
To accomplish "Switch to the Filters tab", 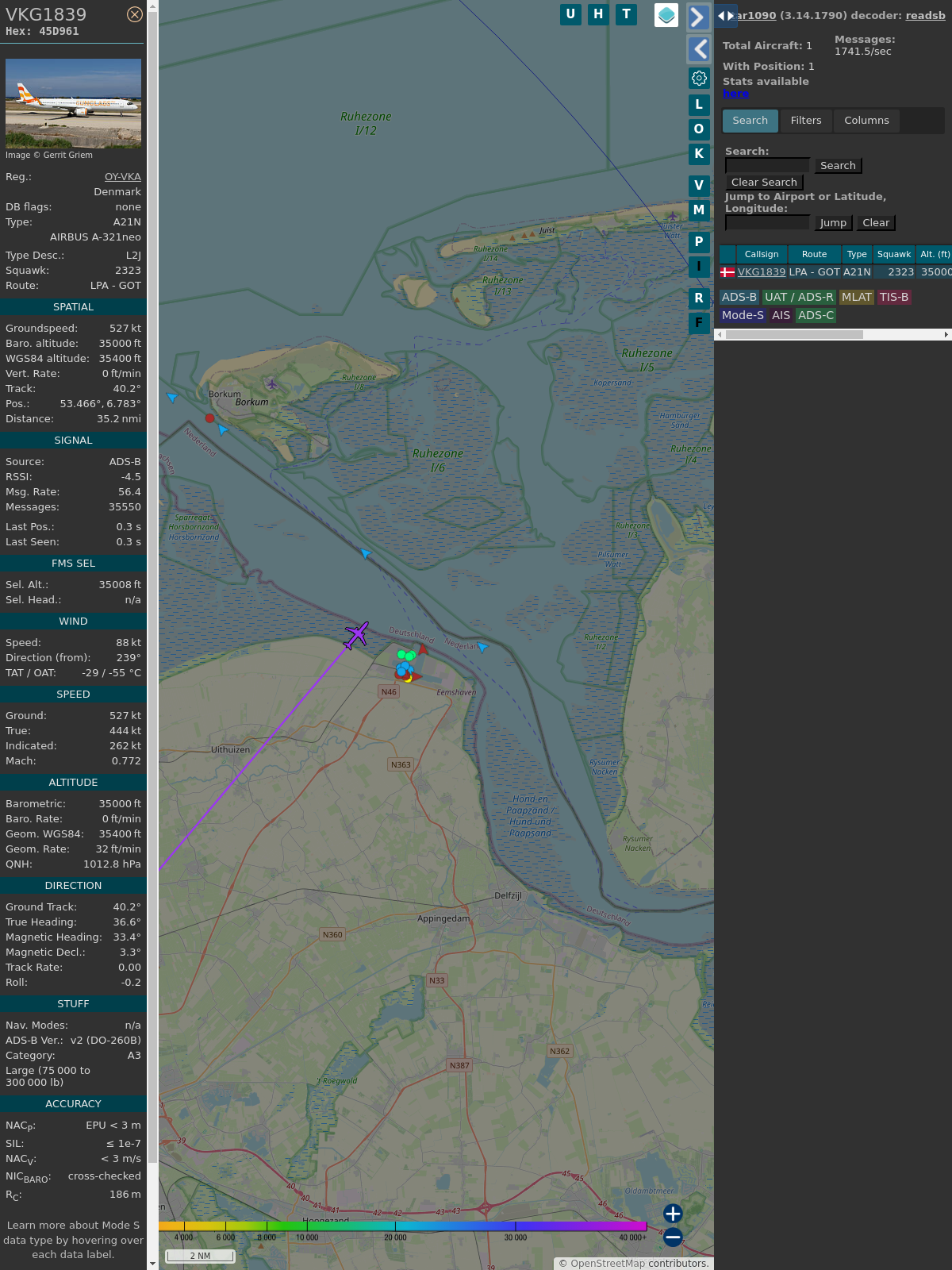I will [x=805, y=121].
